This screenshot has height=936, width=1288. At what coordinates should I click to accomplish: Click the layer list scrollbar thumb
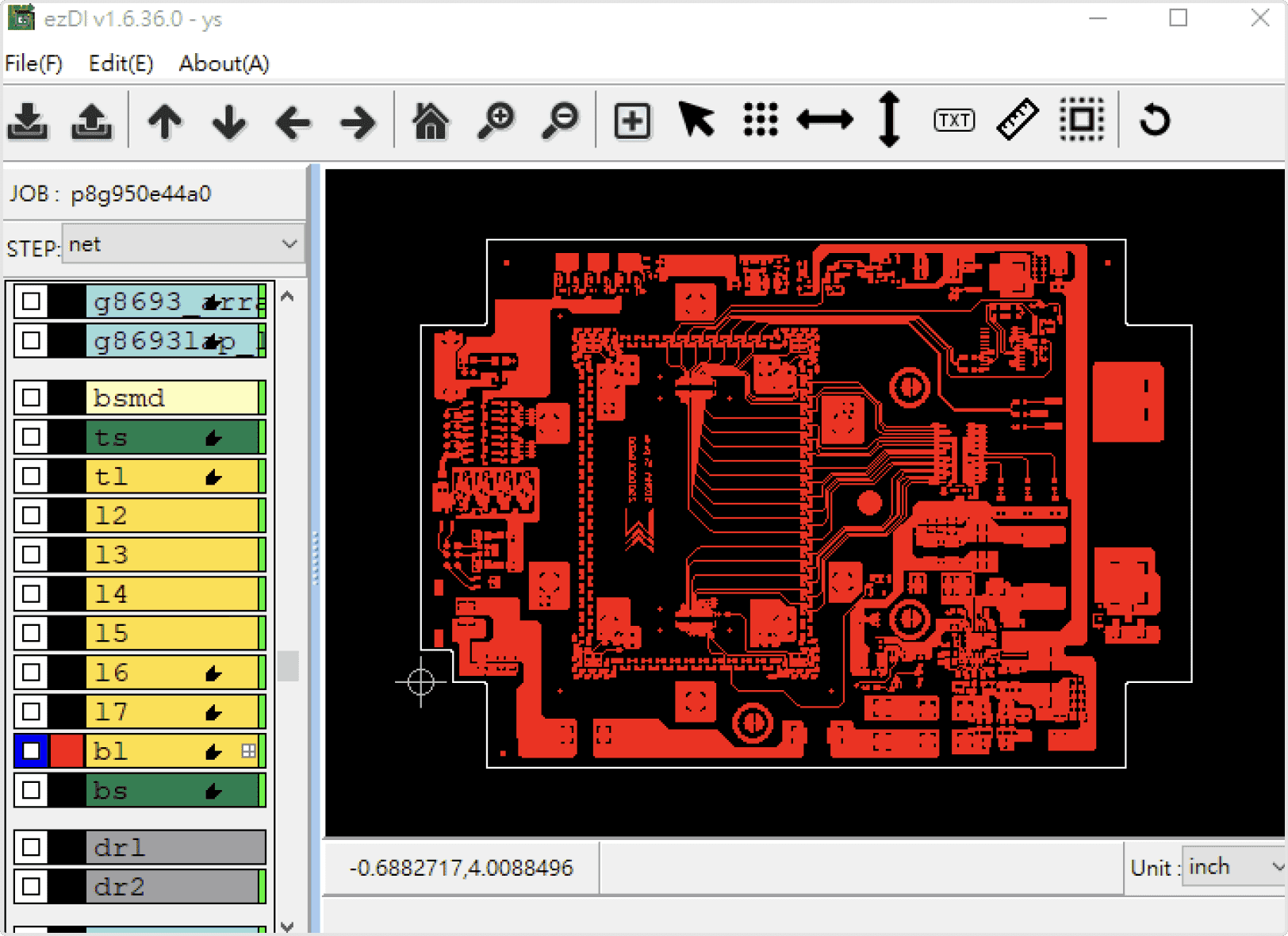coord(288,666)
